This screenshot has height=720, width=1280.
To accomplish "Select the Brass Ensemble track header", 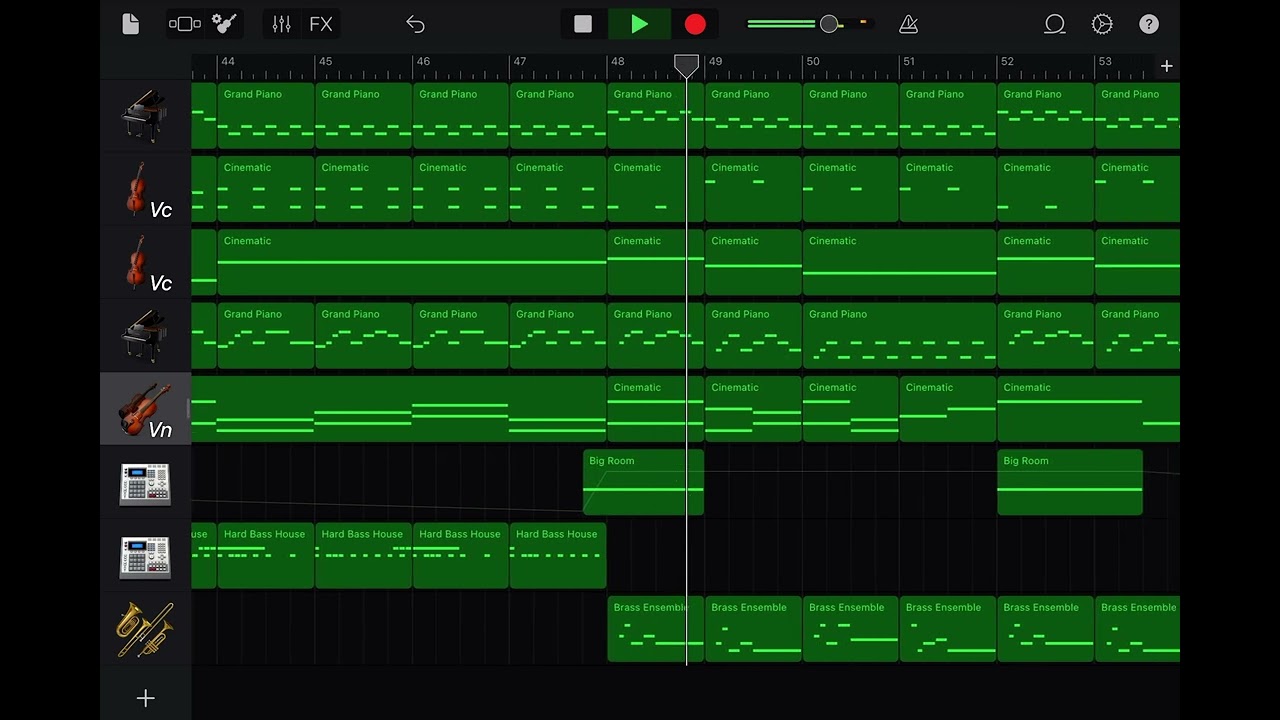I will coord(145,629).
